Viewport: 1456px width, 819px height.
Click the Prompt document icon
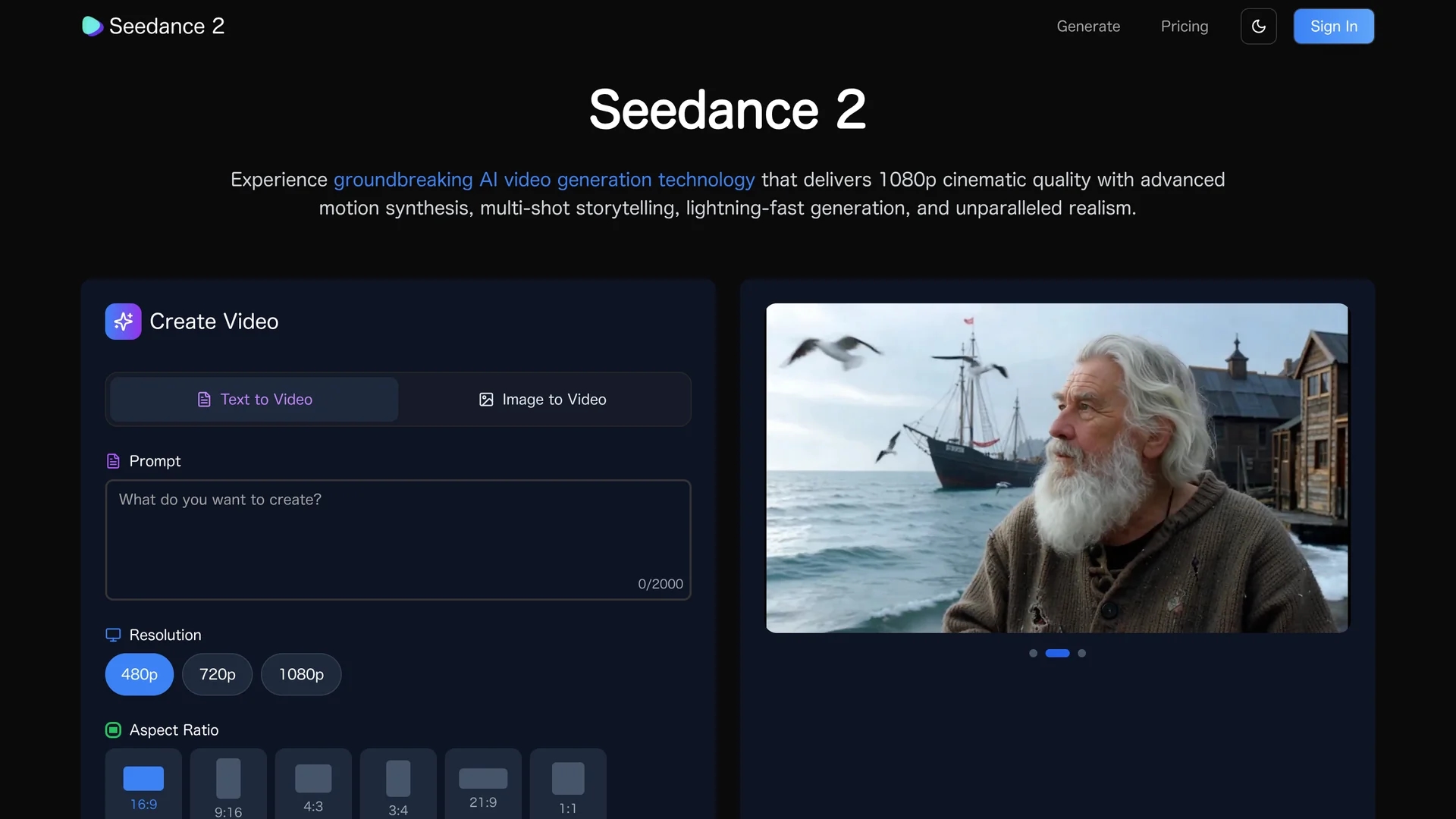pos(113,461)
